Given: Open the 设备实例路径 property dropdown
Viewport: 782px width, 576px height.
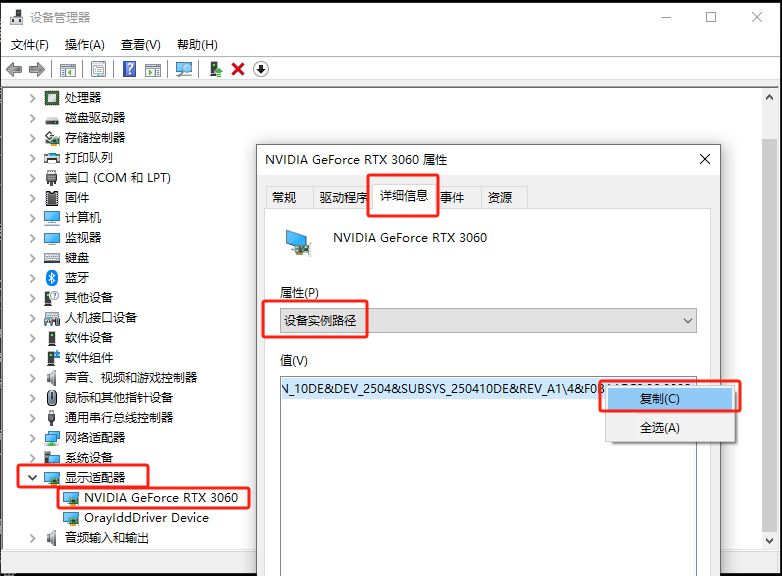Looking at the screenshot, I should coord(488,321).
